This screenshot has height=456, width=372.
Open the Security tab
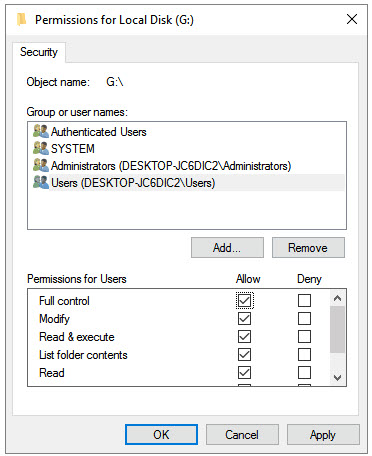39,52
